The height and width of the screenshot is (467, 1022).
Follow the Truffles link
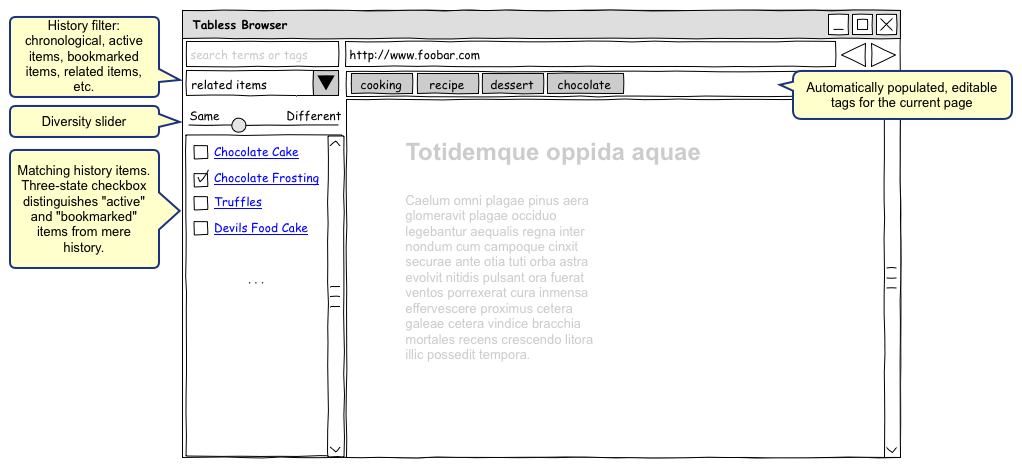(x=238, y=202)
